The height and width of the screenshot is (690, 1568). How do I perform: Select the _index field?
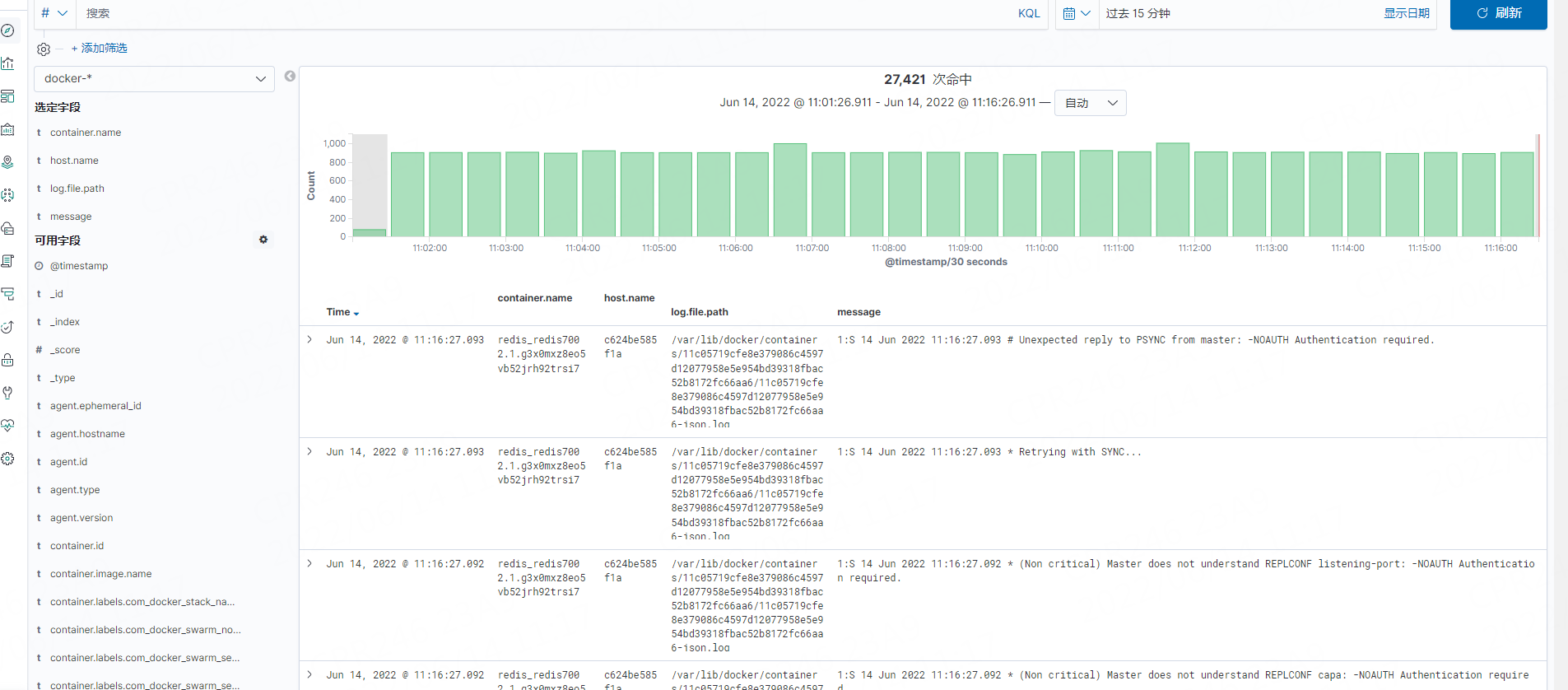[65, 322]
